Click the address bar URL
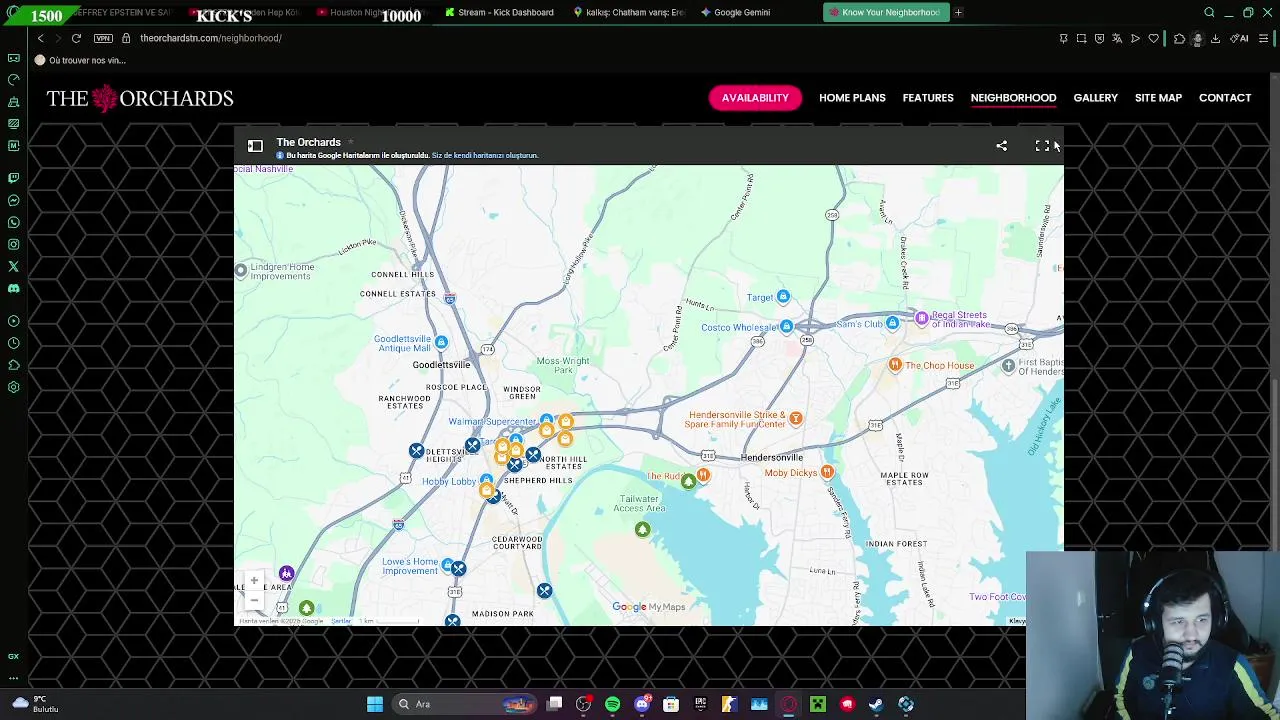1280x720 pixels. [x=211, y=38]
